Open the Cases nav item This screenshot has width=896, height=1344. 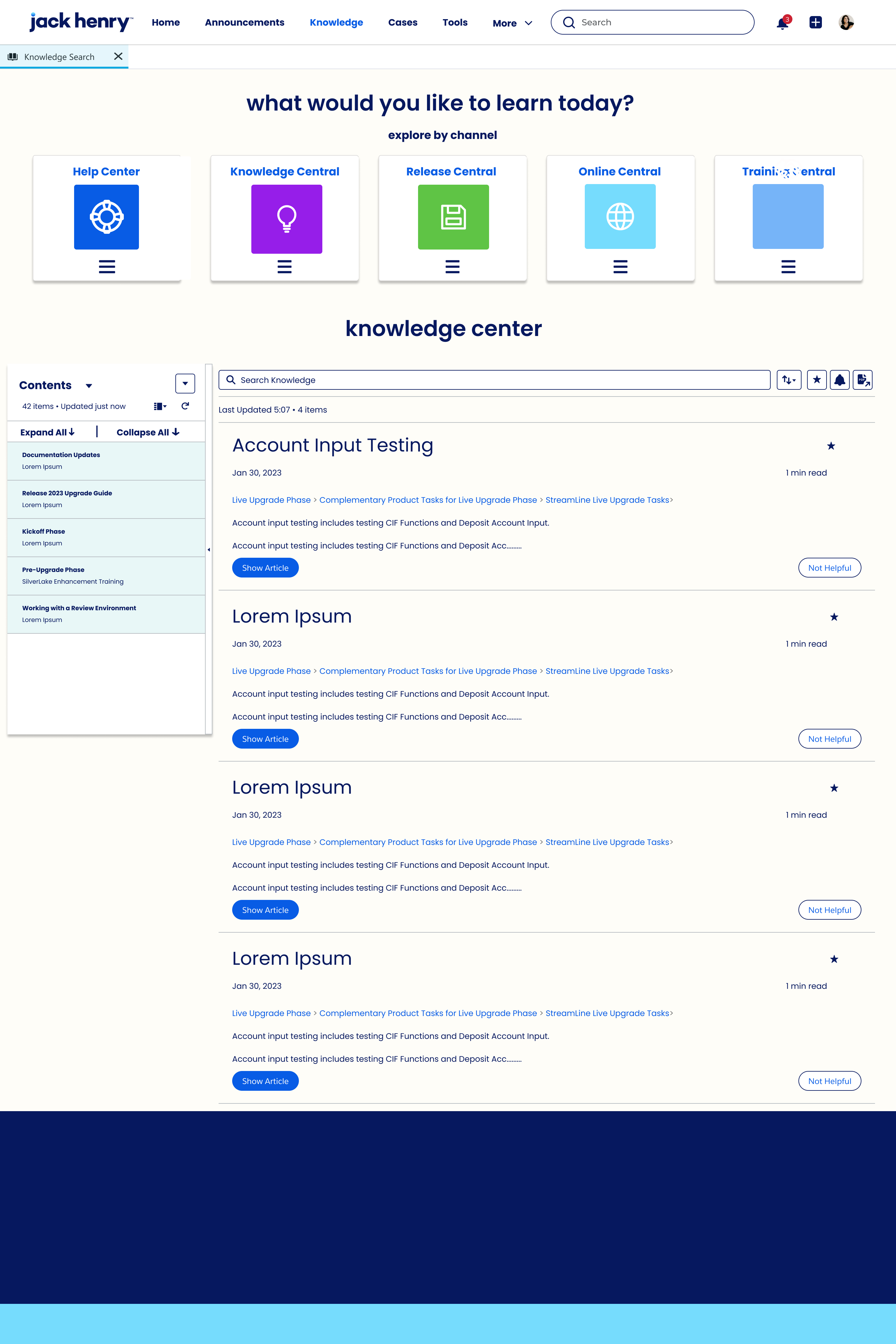pyautogui.click(x=403, y=22)
